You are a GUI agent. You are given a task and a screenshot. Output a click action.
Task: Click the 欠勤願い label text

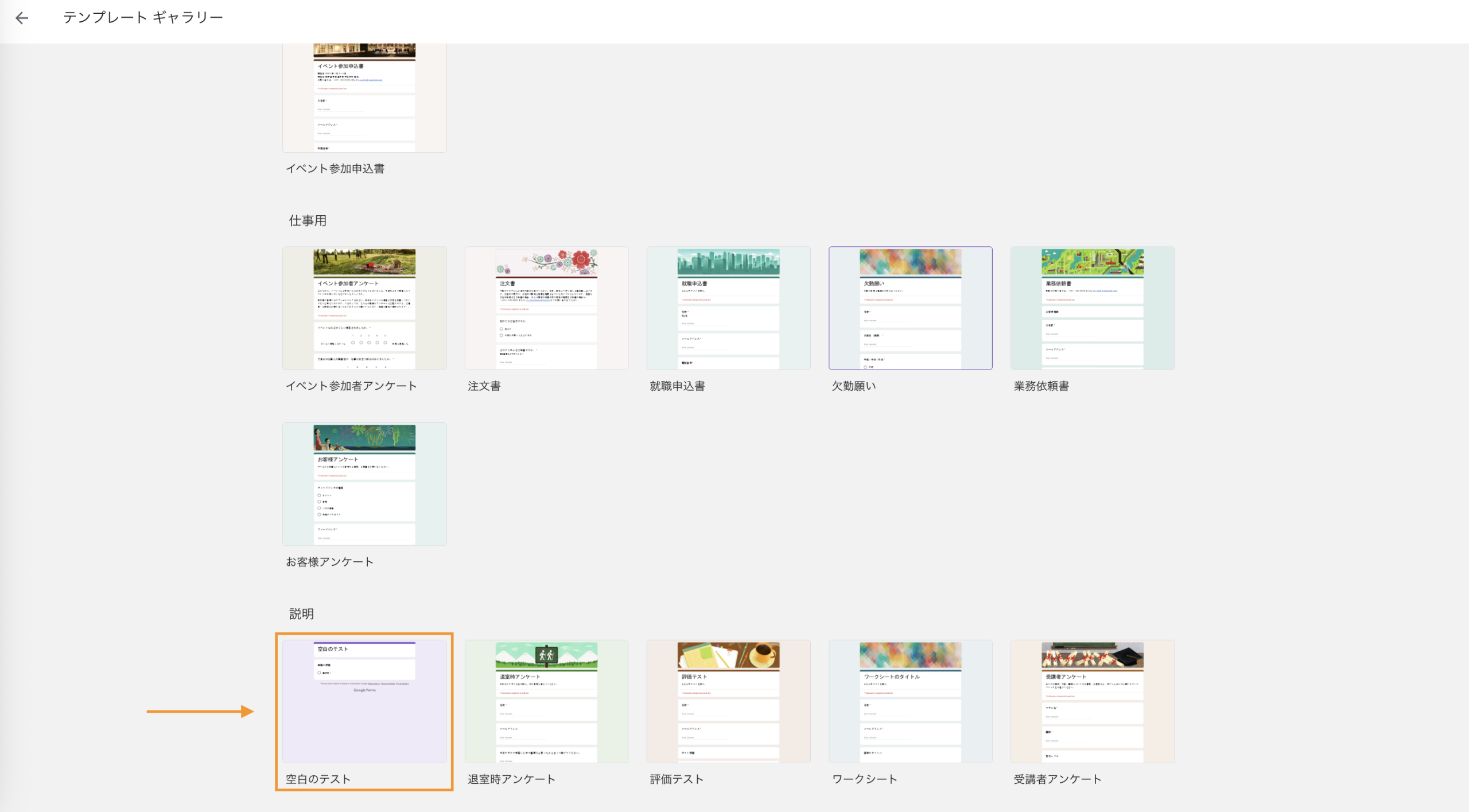pyautogui.click(x=853, y=386)
